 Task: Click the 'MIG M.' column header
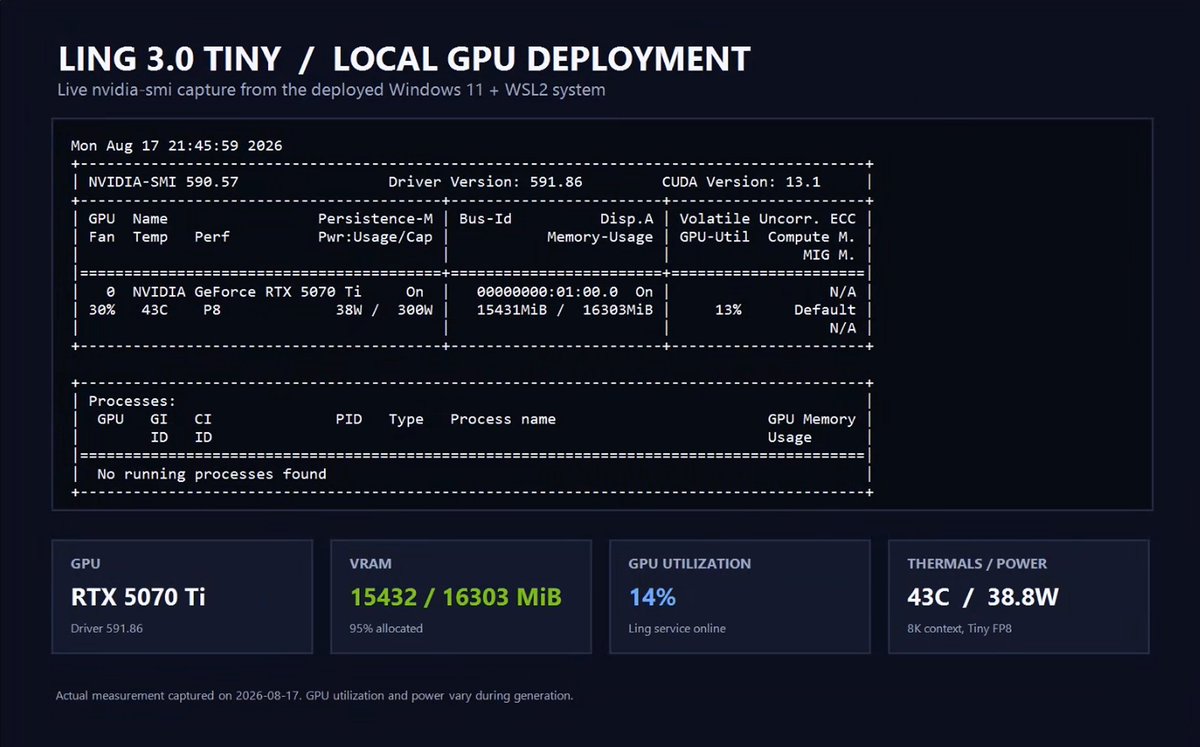pyautogui.click(x=830, y=255)
